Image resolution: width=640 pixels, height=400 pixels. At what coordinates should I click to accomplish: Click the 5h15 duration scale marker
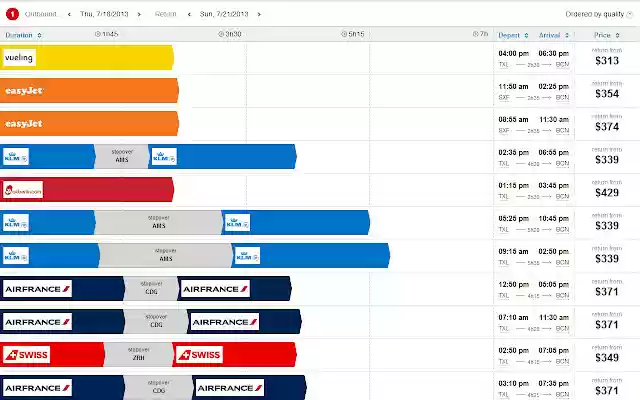(x=353, y=34)
